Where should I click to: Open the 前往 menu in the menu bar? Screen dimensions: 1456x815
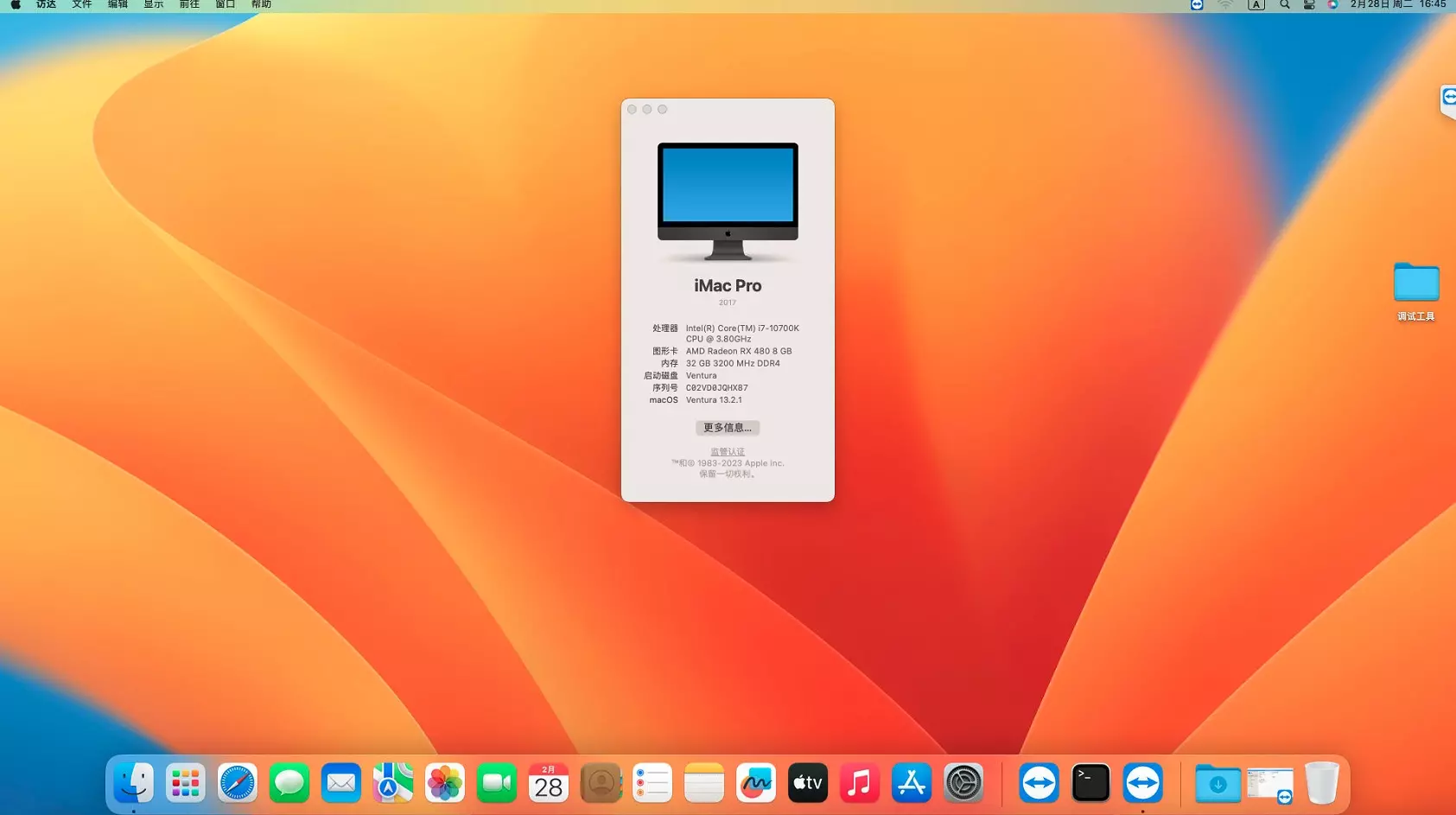[x=189, y=5]
